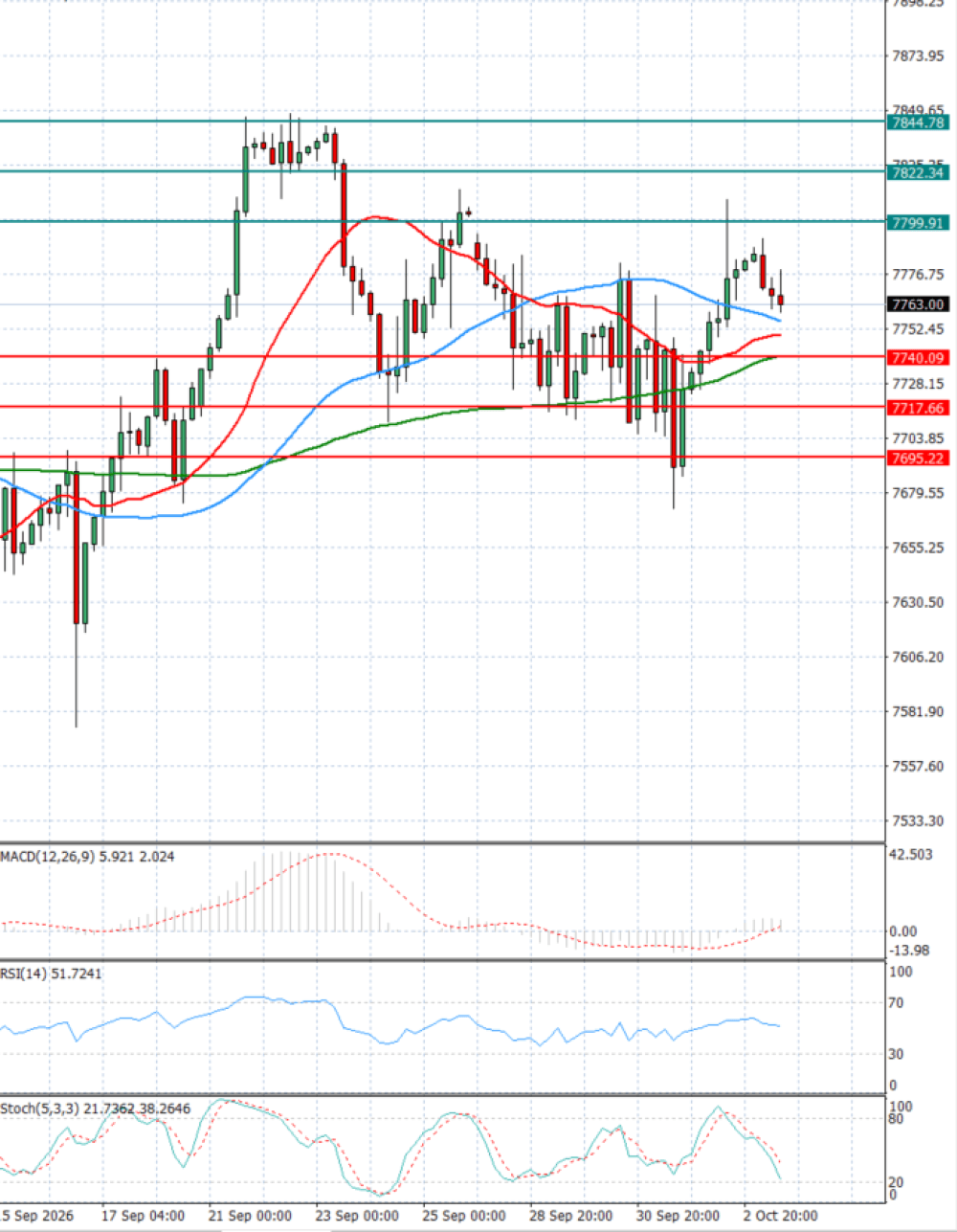Viewport: 957px width, 1232px height.
Task: Click the 23 Sep 00:00 time label
Action: click(357, 1216)
